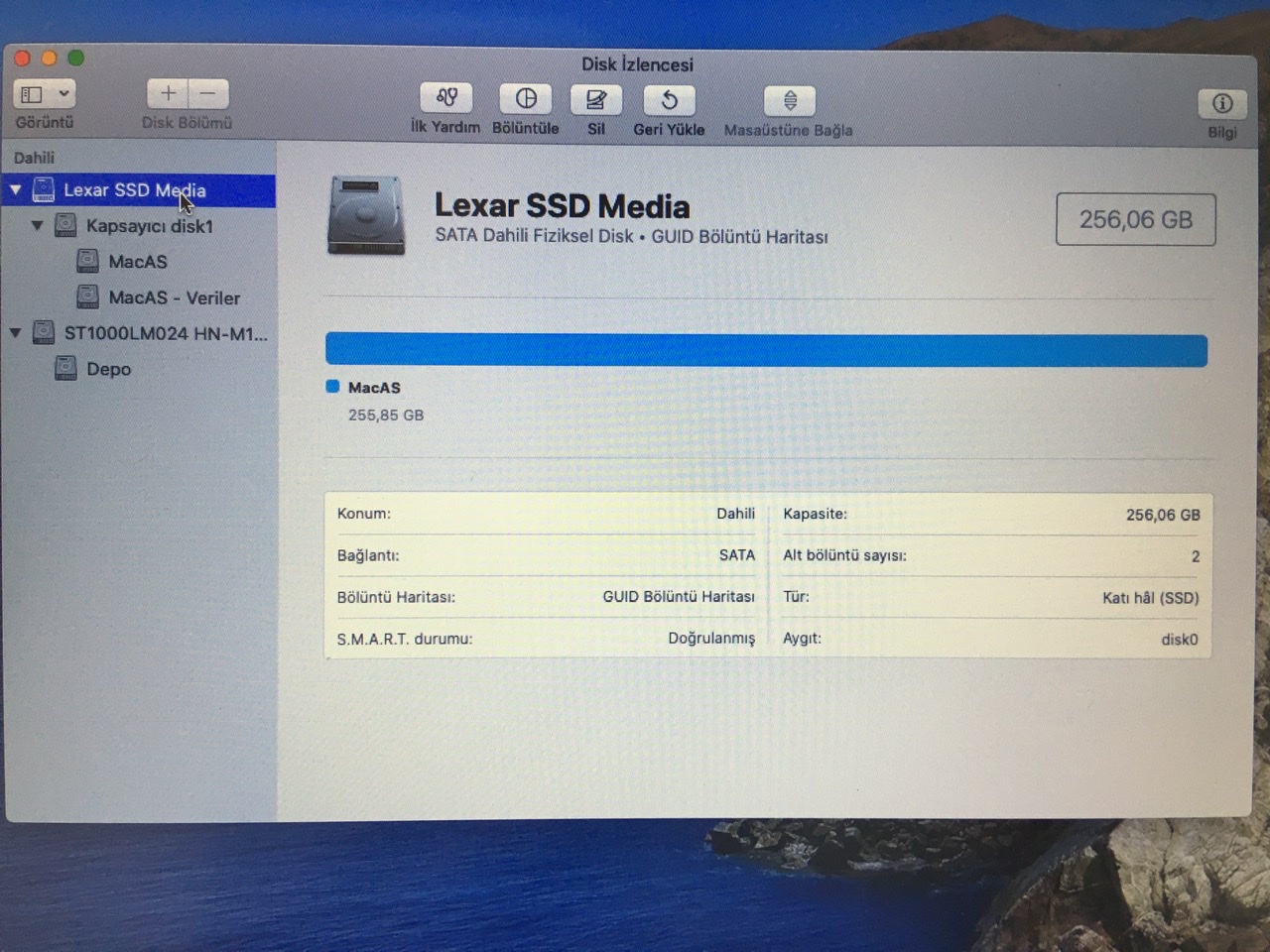Click the minus remove volume button
This screenshot has height=952, width=1270.
point(208,93)
